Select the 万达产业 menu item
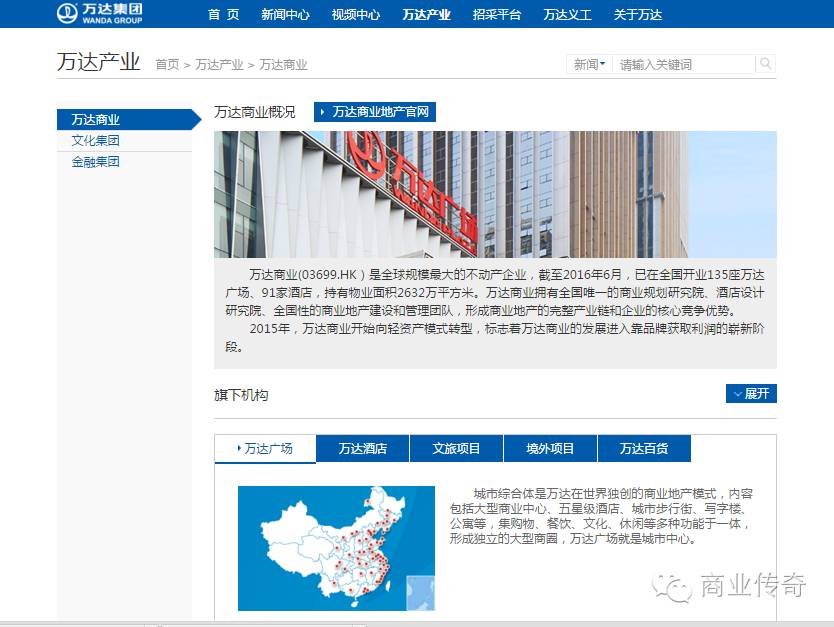 426,14
